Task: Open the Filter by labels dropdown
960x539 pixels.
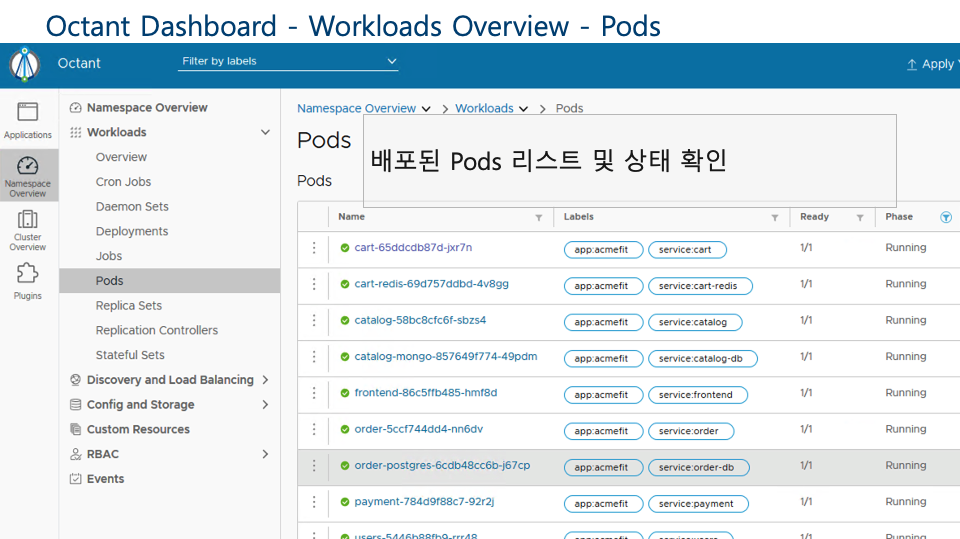Action: point(288,61)
